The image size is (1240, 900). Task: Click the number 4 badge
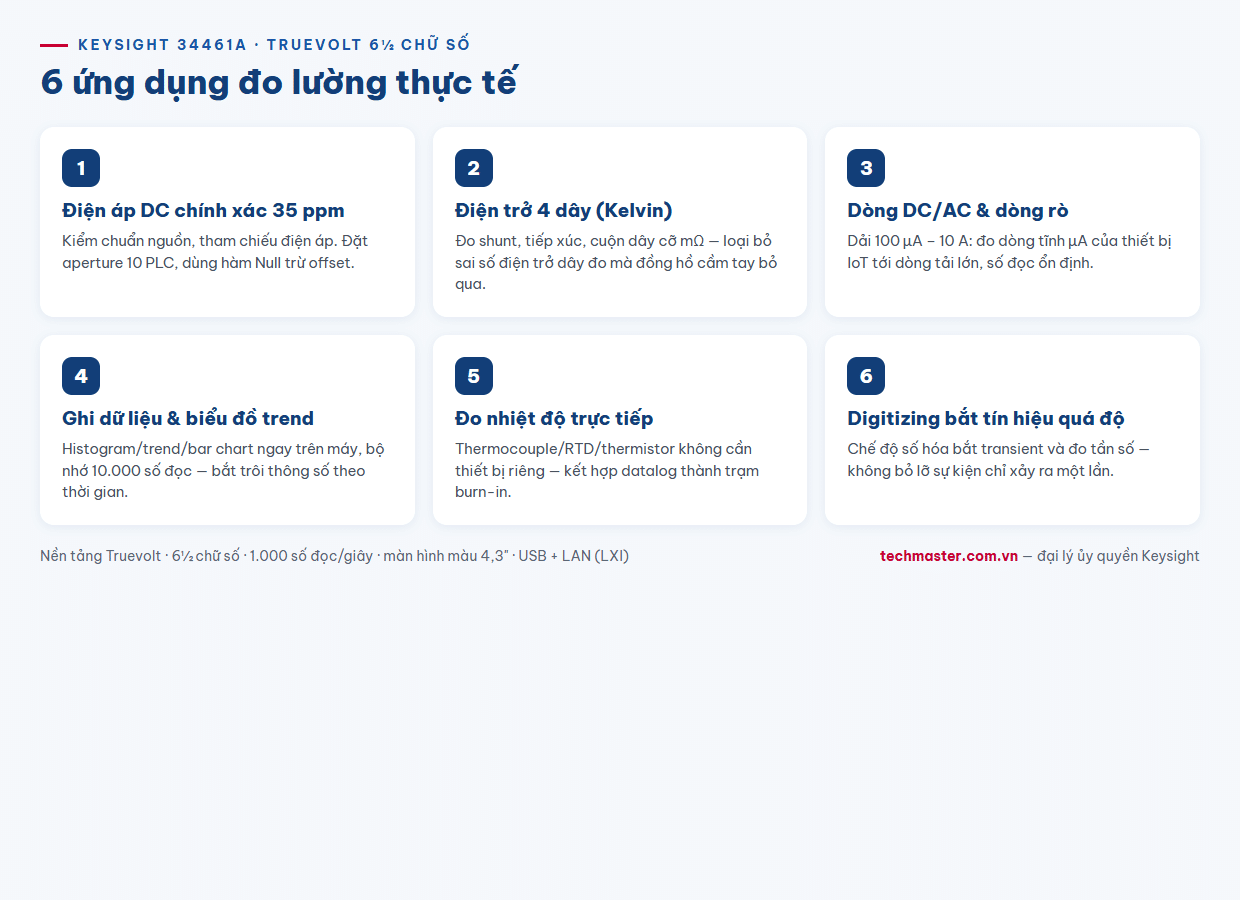tap(81, 376)
